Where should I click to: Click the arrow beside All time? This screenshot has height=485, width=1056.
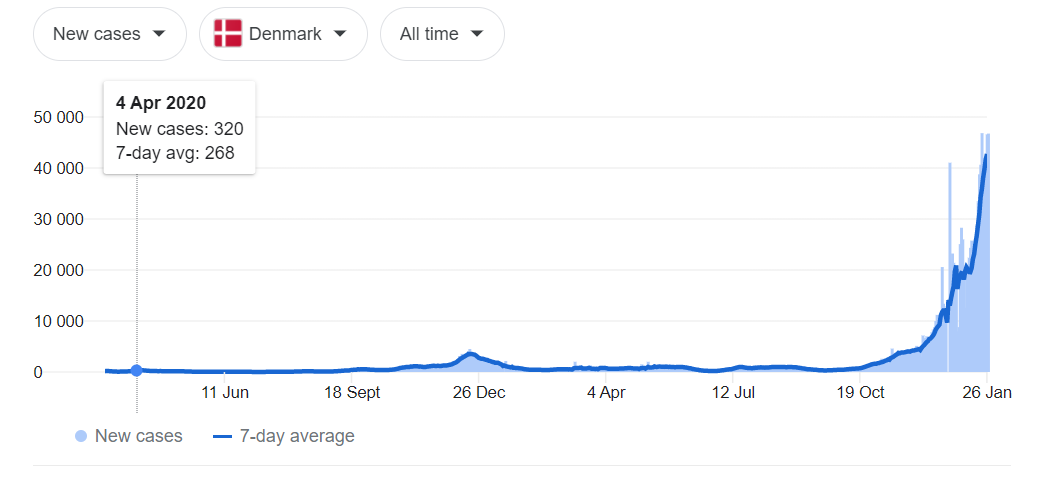point(477,34)
